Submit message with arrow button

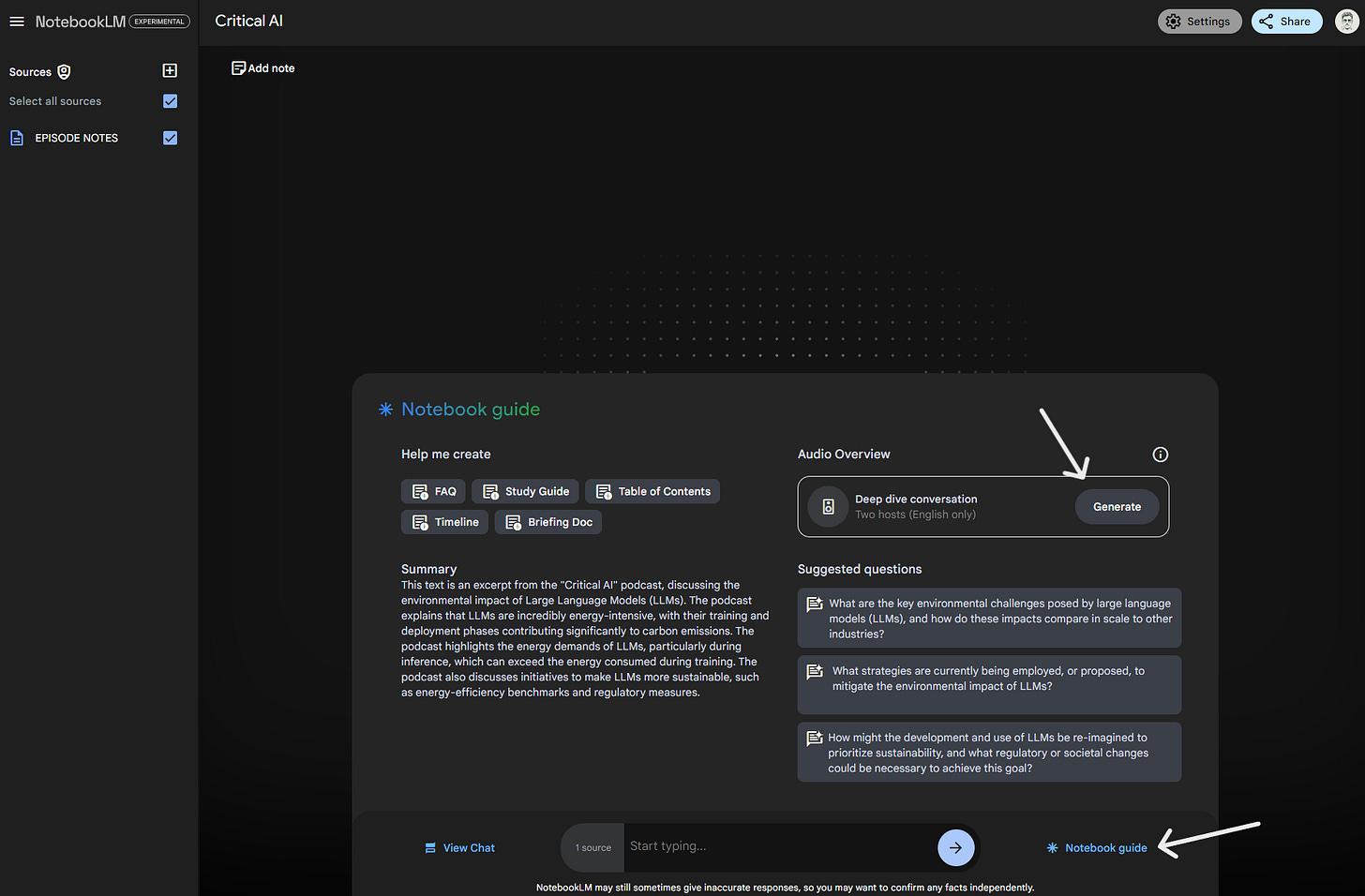(955, 848)
